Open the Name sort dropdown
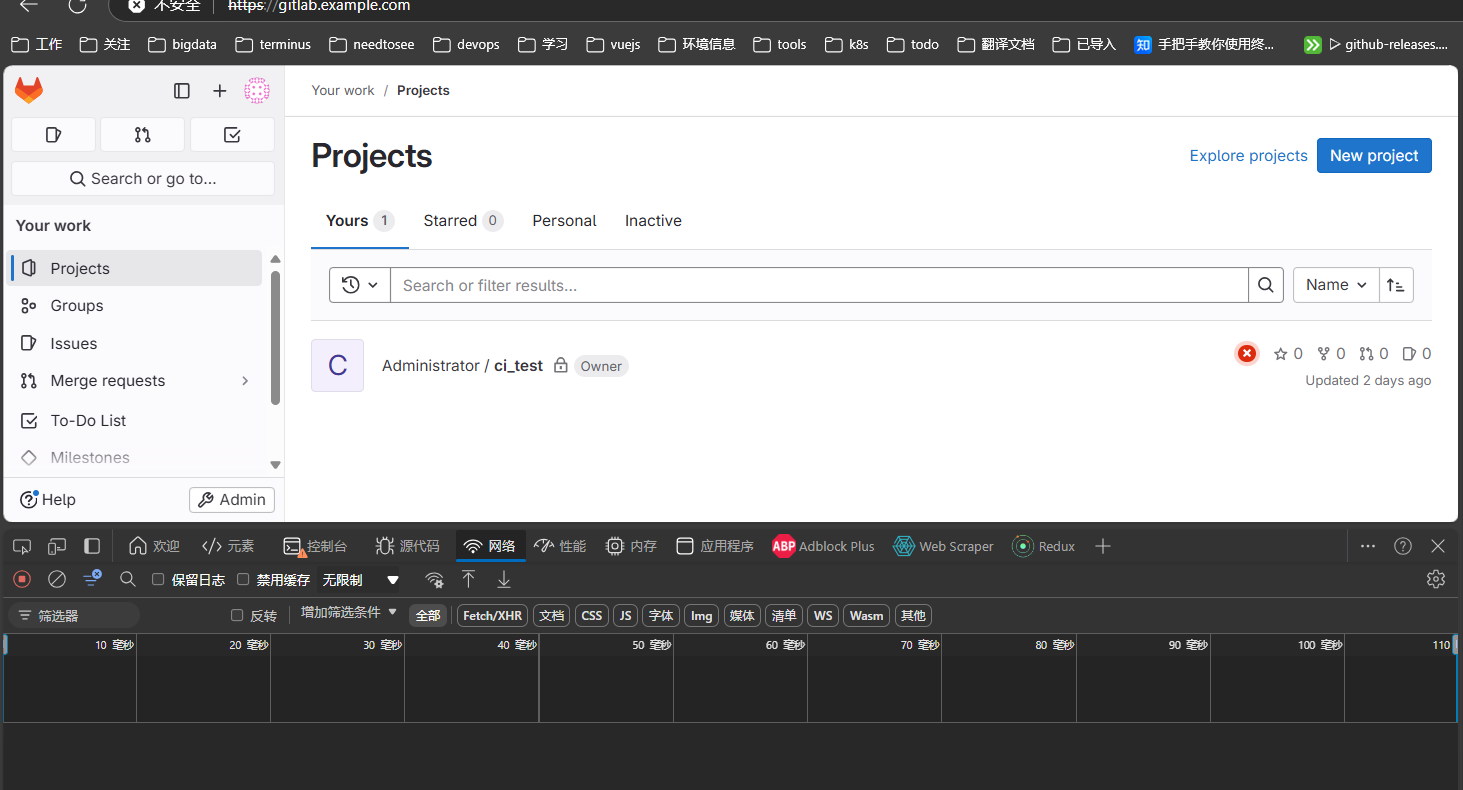This screenshot has width=1463, height=790. click(1336, 285)
